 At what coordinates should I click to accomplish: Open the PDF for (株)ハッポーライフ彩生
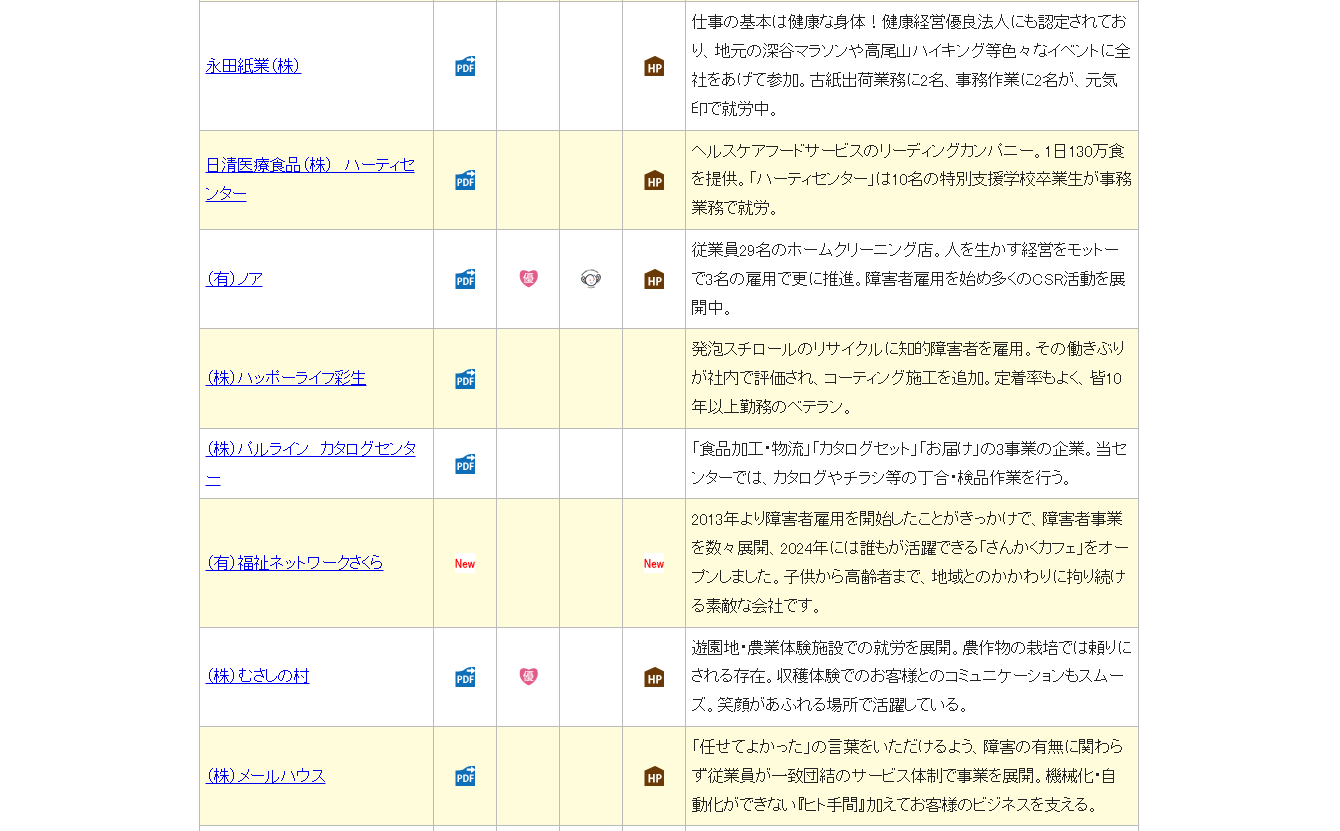pos(465,379)
